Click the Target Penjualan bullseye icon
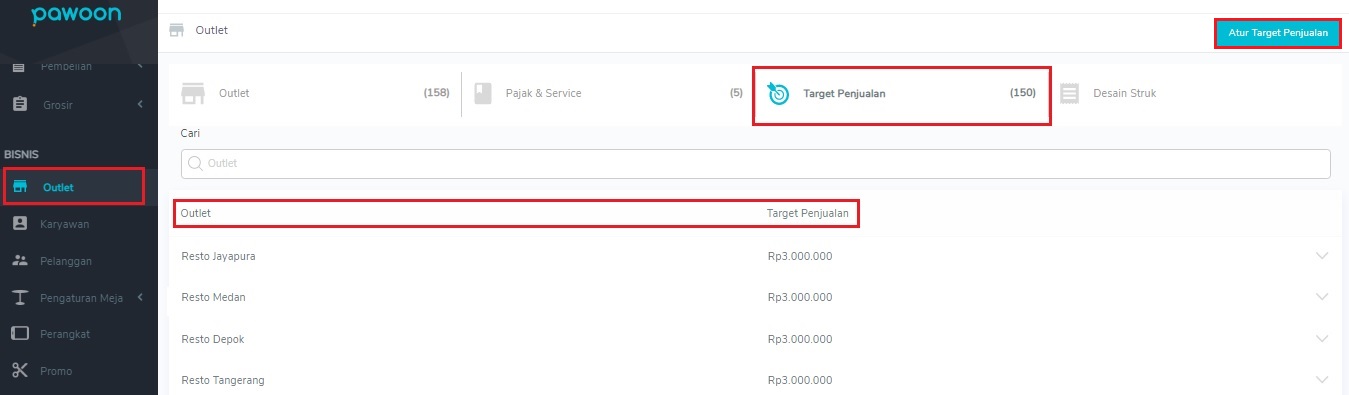The height and width of the screenshot is (395, 1349). (778, 93)
